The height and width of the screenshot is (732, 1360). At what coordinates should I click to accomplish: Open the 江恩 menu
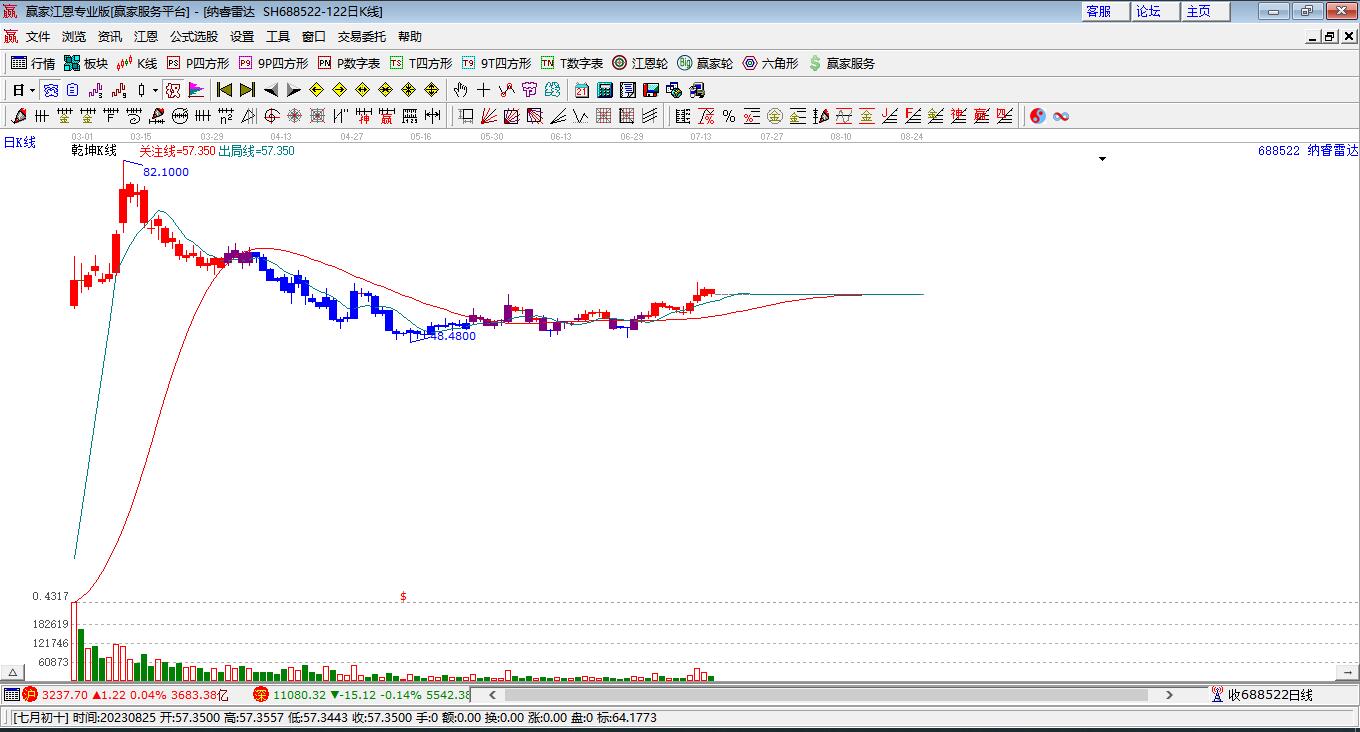click(x=146, y=36)
